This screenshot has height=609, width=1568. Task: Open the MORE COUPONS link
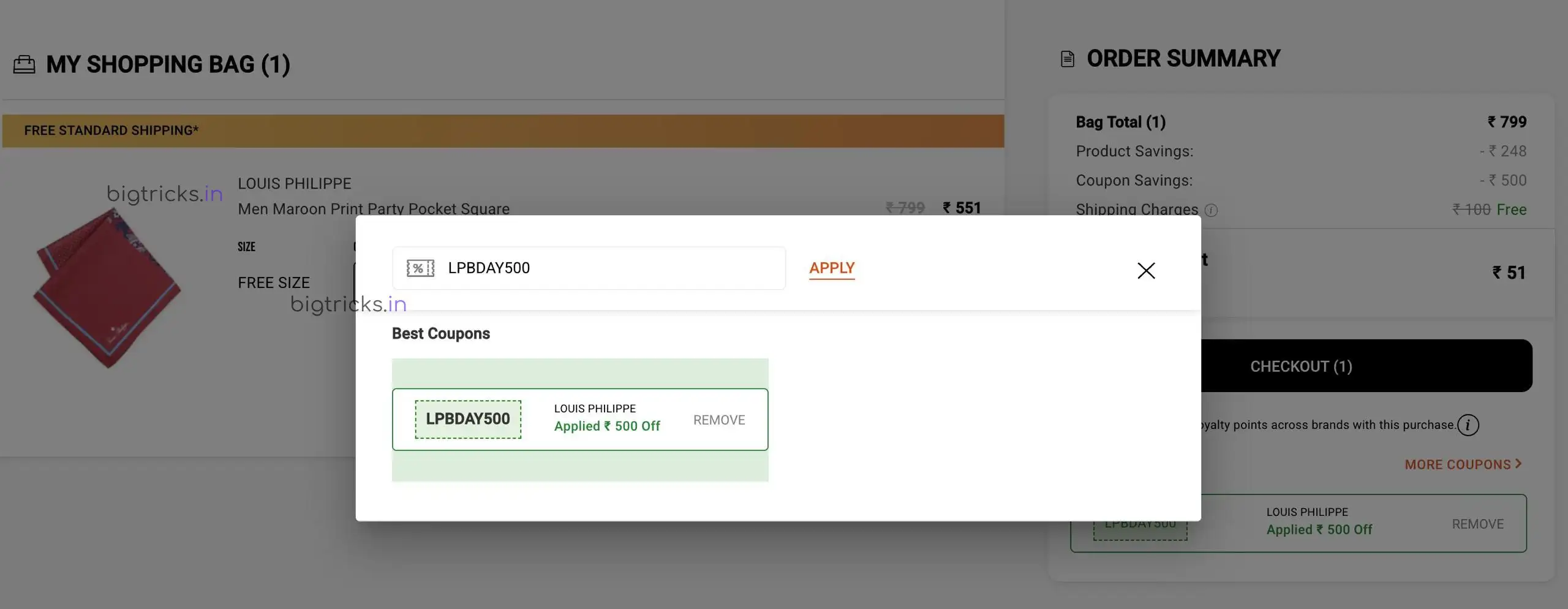click(x=1457, y=464)
